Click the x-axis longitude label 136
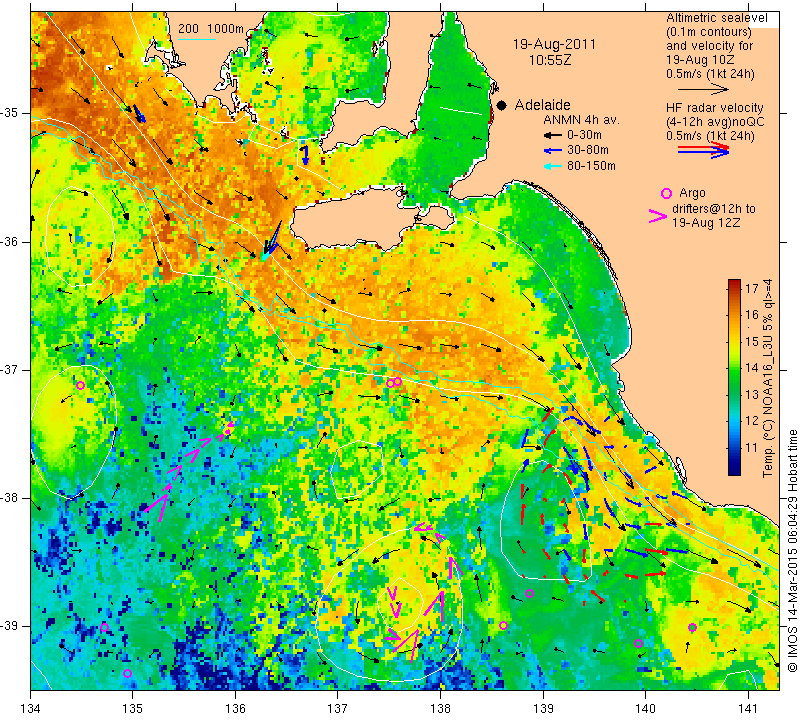This screenshot has width=800, height=720. click(x=235, y=709)
